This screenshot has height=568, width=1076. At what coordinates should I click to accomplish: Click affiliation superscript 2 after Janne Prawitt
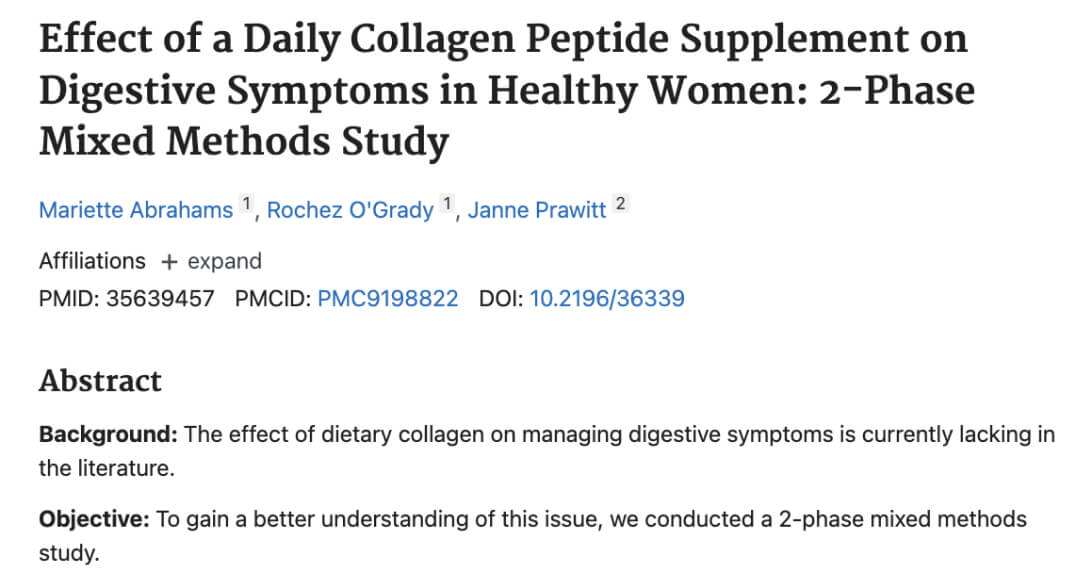(x=620, y=206)
